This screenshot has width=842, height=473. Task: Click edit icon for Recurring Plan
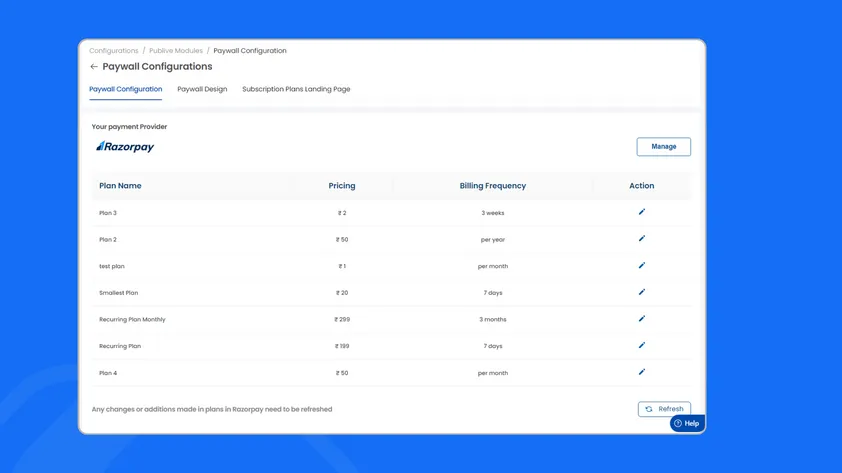[642, 346]
